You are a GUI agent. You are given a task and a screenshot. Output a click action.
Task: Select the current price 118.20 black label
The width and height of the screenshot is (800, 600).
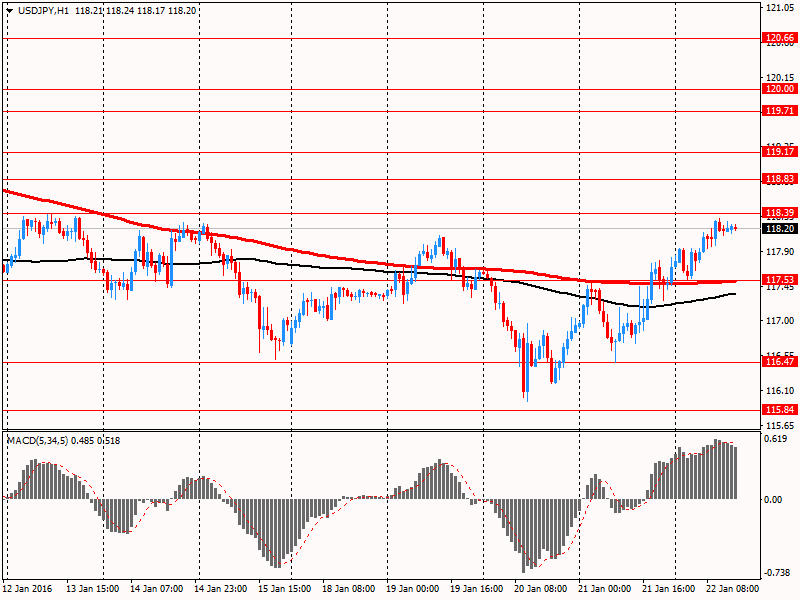(779, 228)
